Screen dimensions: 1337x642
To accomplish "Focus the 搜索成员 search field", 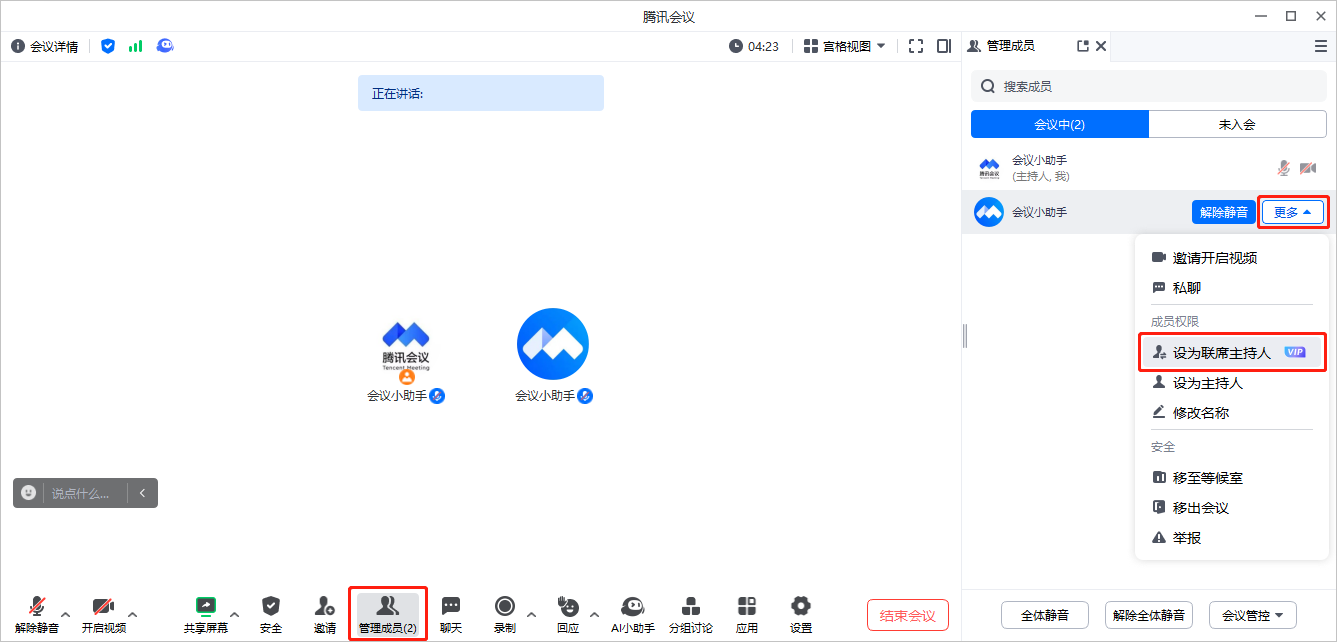I will pos(1149,86).
